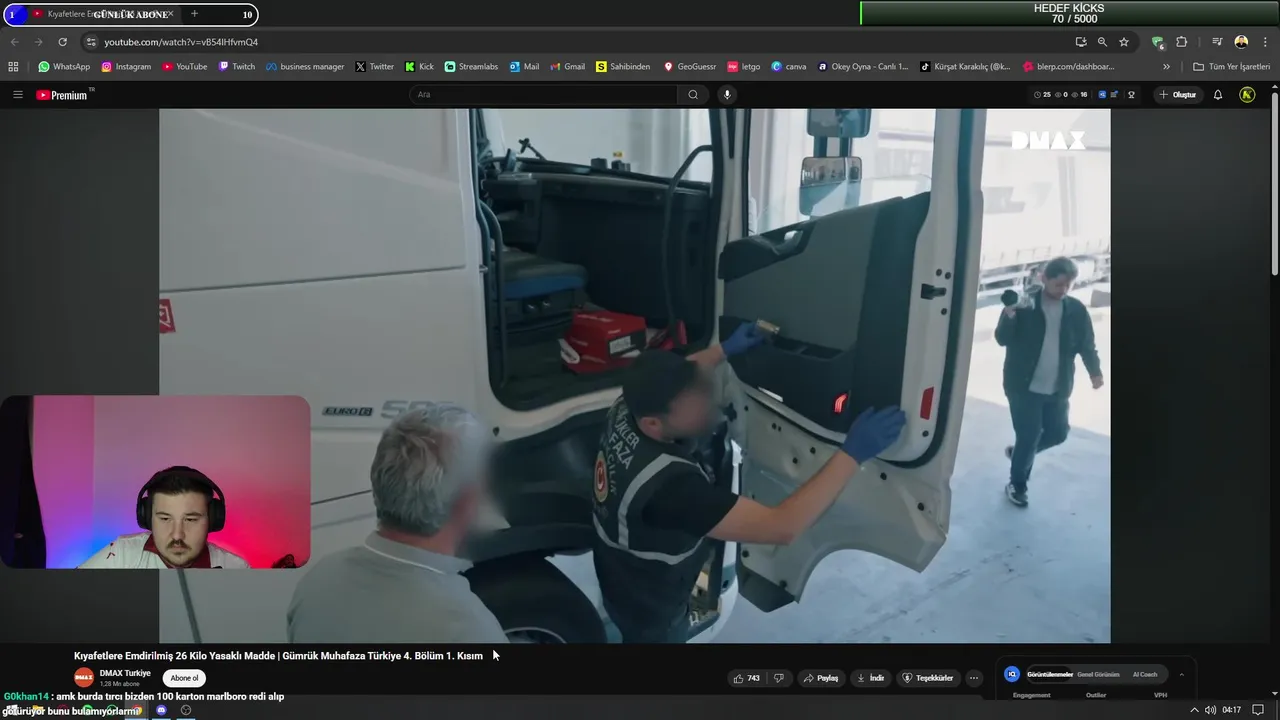1280x720 pixels.
Task: Go back using the browser back arrow
Action: (x=14, y=42)
